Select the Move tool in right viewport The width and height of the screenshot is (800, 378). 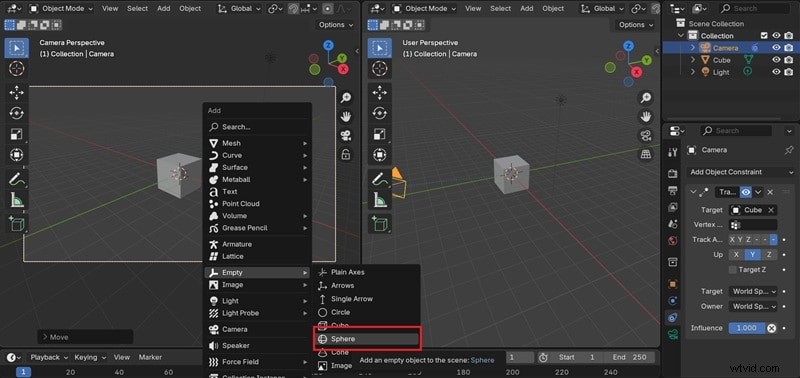pyautogui.click(x=380, y=92)
